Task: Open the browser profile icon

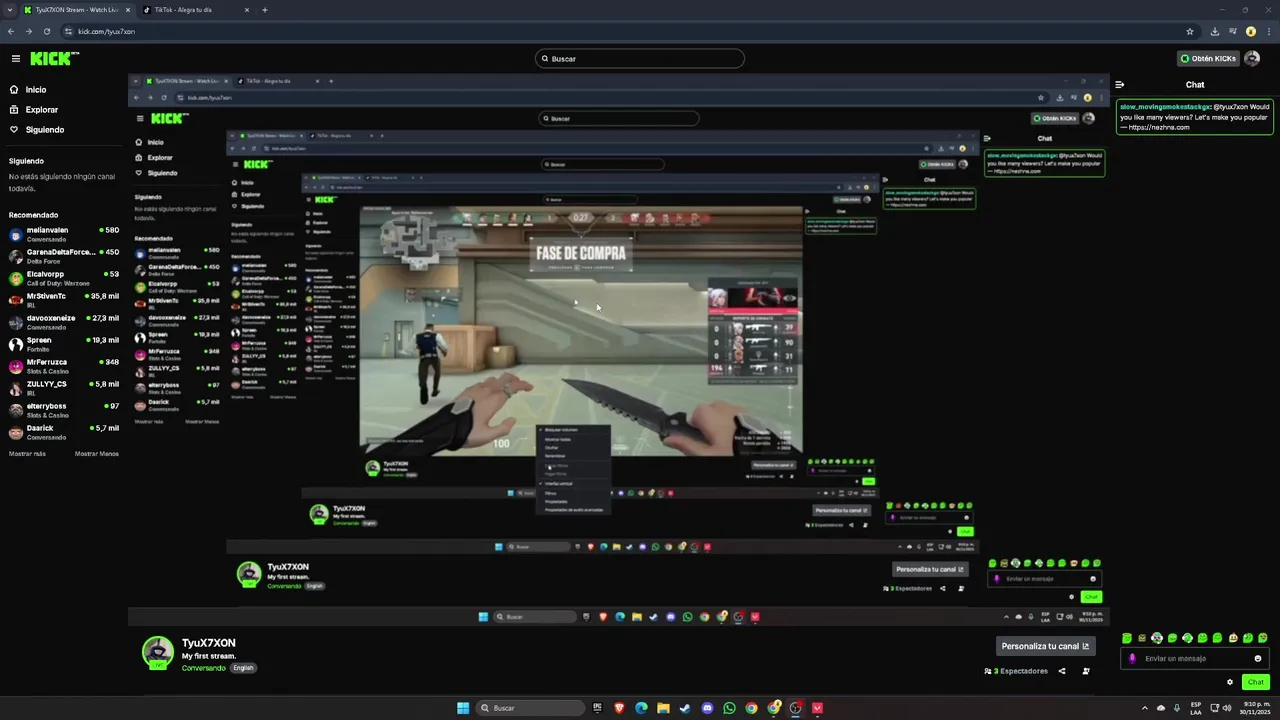Action: click(x=1251, y=31)
